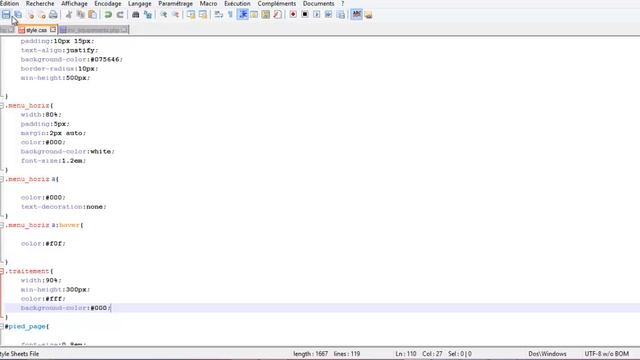Toggle the function list icon
Image resolution: width=640 pixels, height=360 pixels.
coord(278,15)
